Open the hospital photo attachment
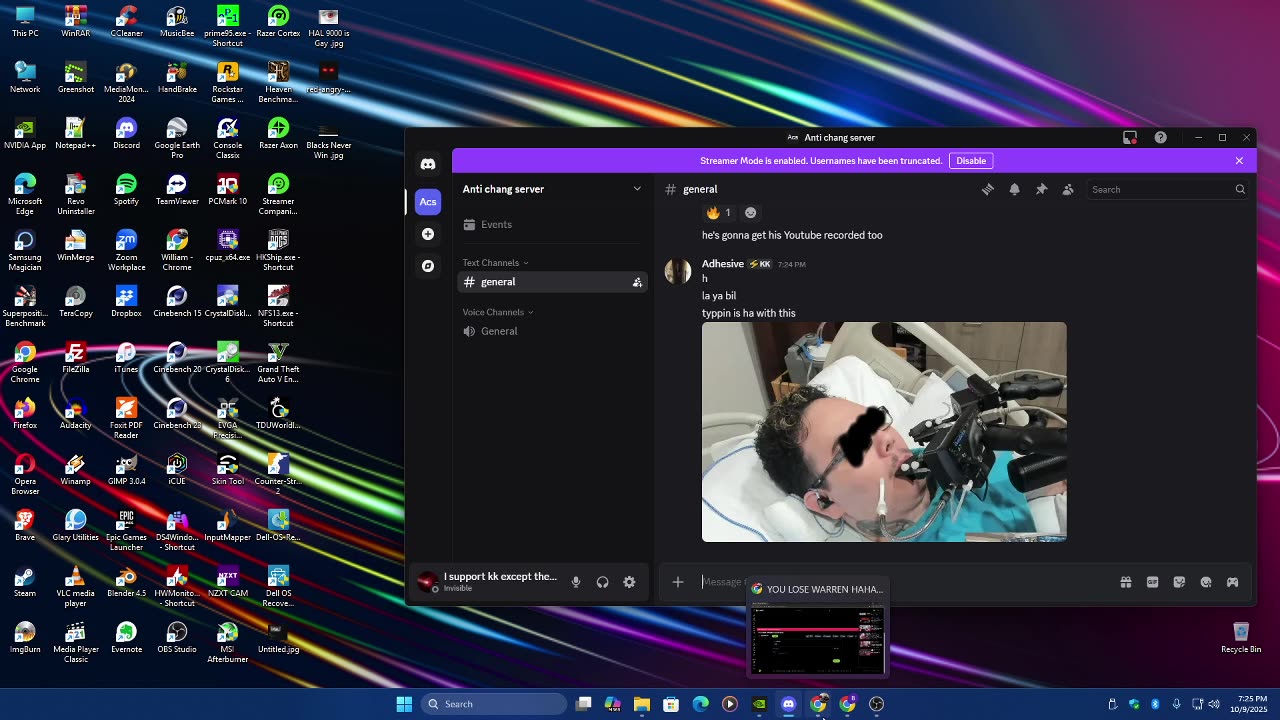The height and width of the screenshot is (720, 1280). coord(884,432)
